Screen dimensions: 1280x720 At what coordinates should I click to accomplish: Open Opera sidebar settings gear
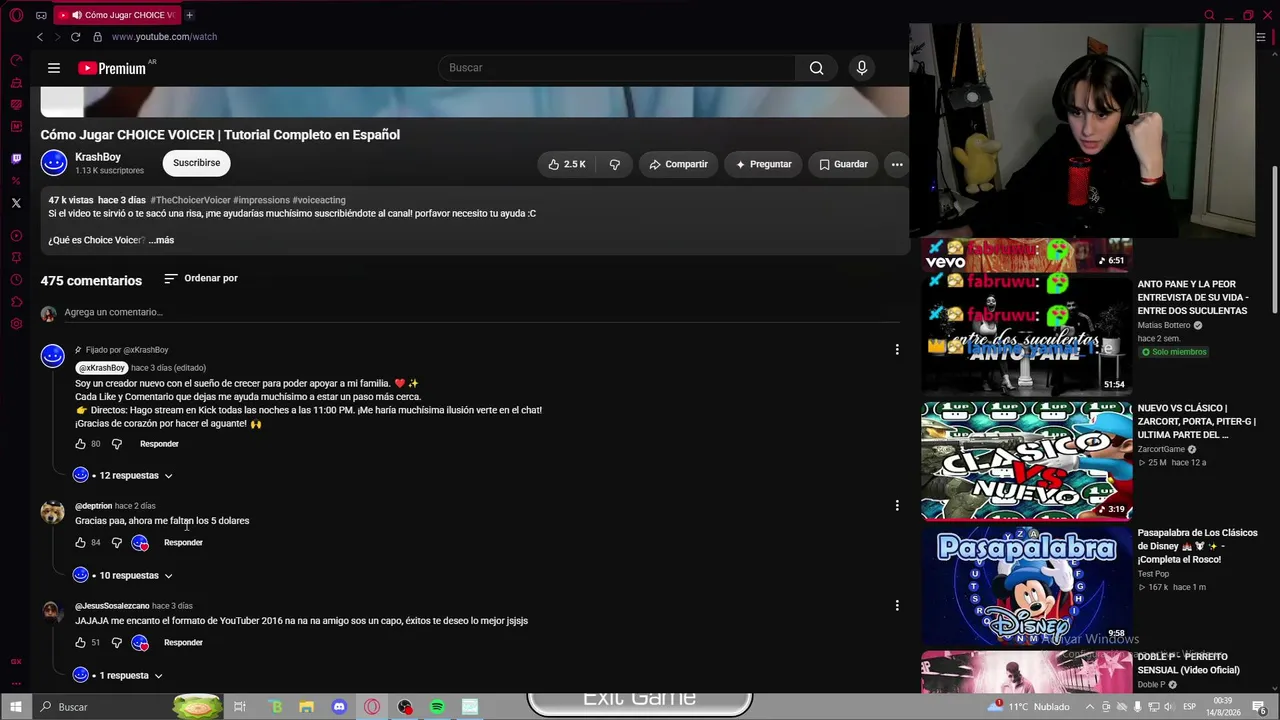coord(16,324)
